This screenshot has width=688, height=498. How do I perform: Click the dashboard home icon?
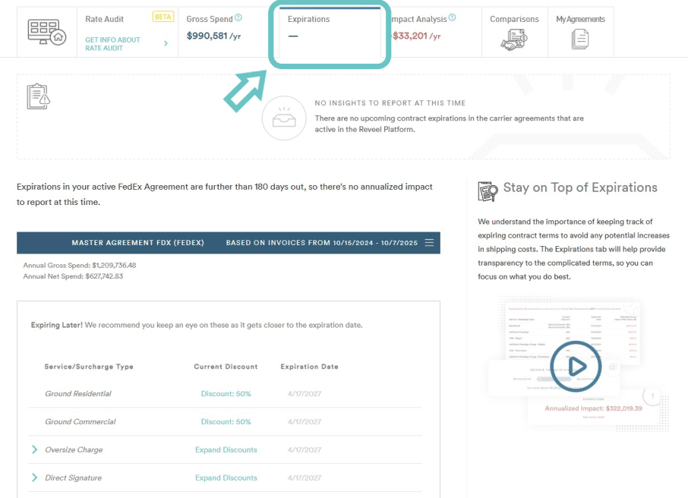[x=48, y=33]
